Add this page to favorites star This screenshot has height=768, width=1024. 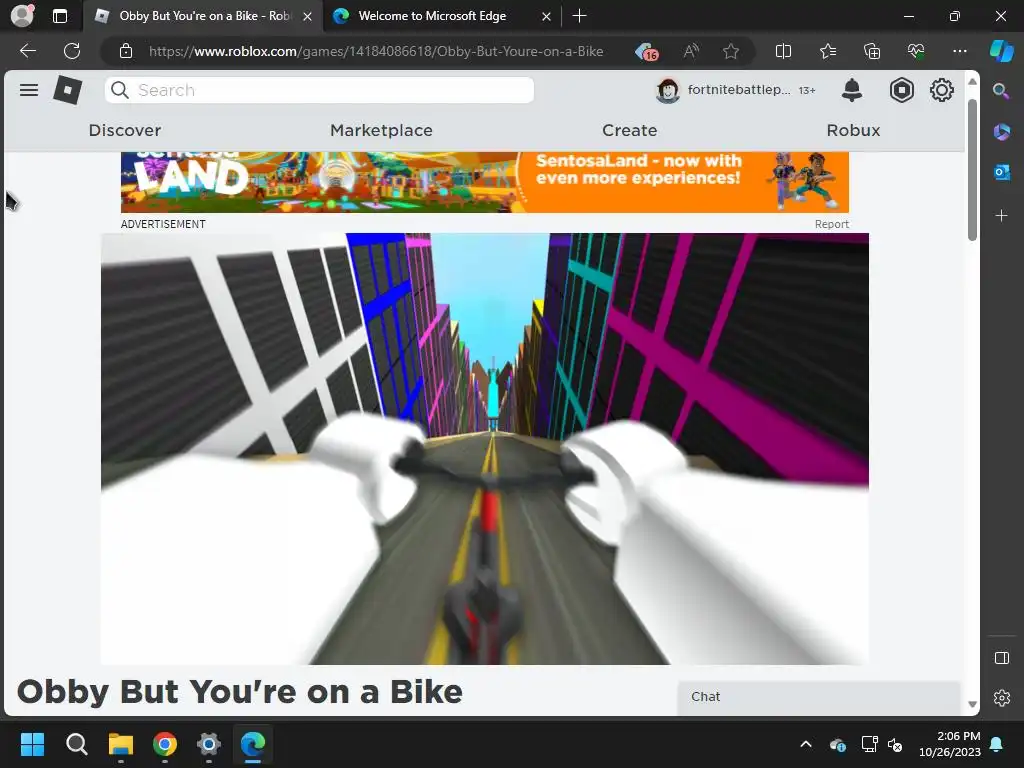(x=731, y=51)
